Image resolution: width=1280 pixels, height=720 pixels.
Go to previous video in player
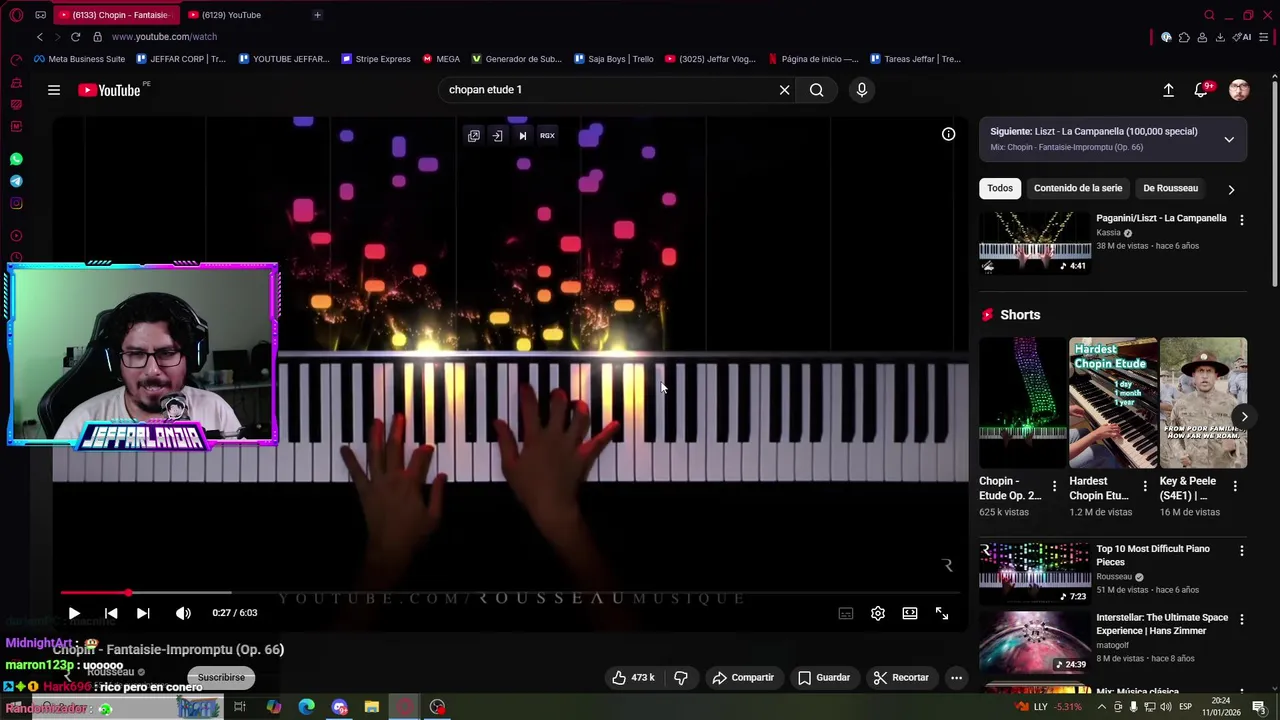pyautogui.click(x=111, y=613)
